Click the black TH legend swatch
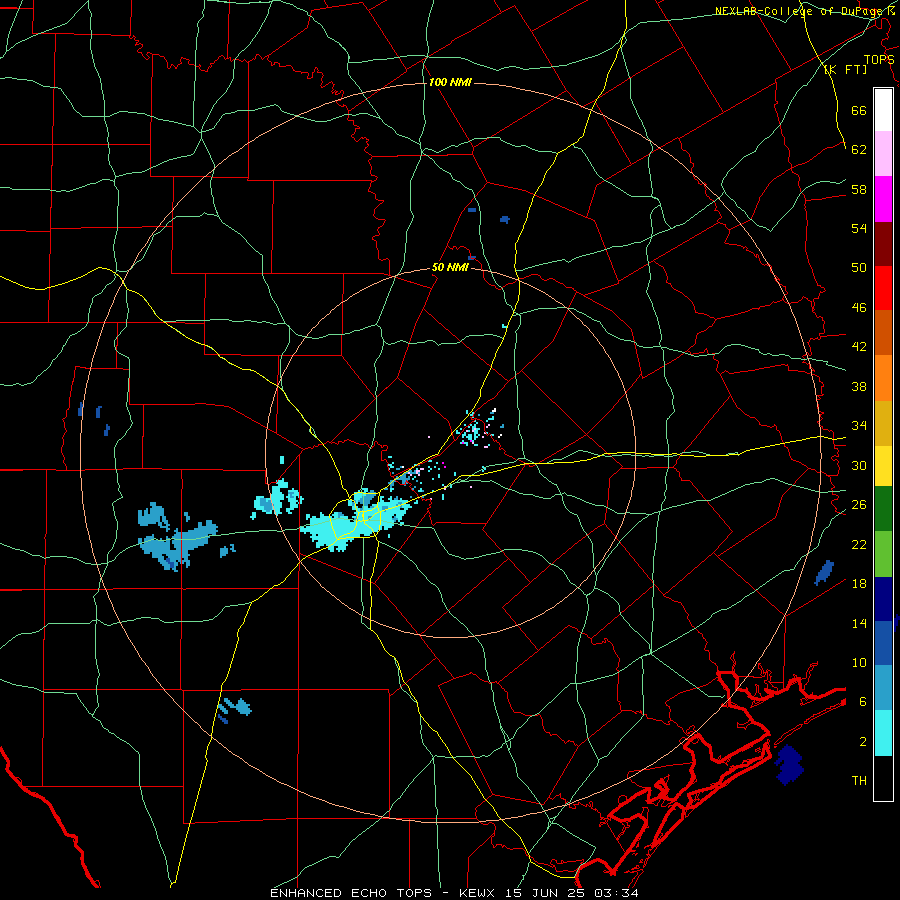The width and height of the screenshot is (900, 900). [883, 778]
